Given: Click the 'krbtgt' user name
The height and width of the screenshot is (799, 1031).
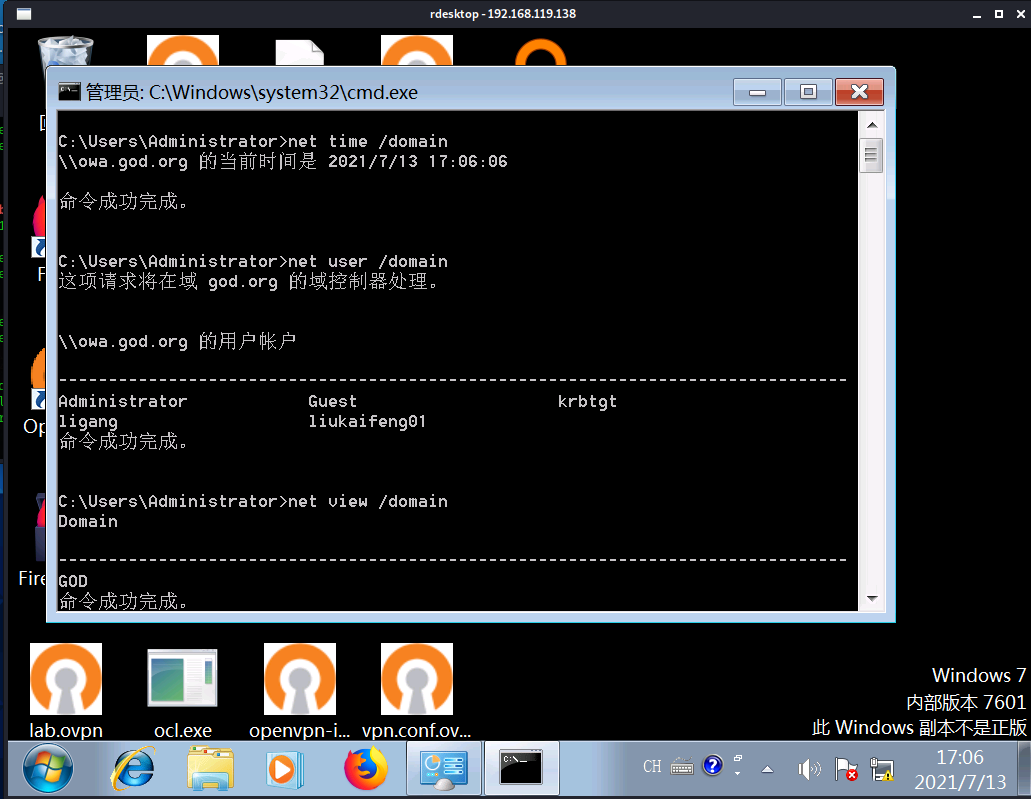Looking at the screenshot, I should click(587, 401).
